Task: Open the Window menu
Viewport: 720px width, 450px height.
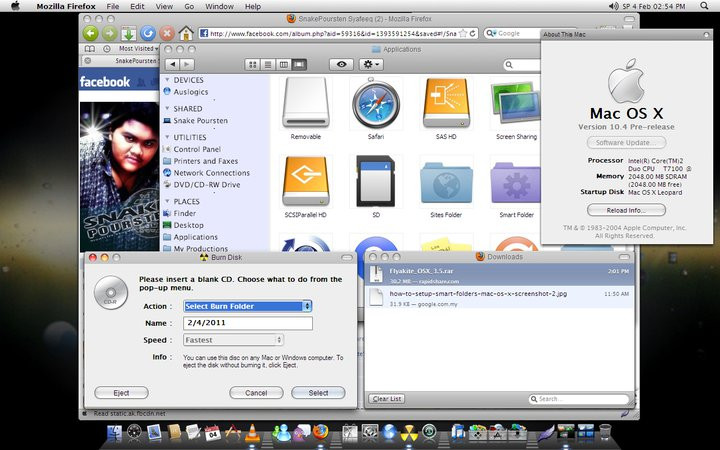Action: click(219, 6)
